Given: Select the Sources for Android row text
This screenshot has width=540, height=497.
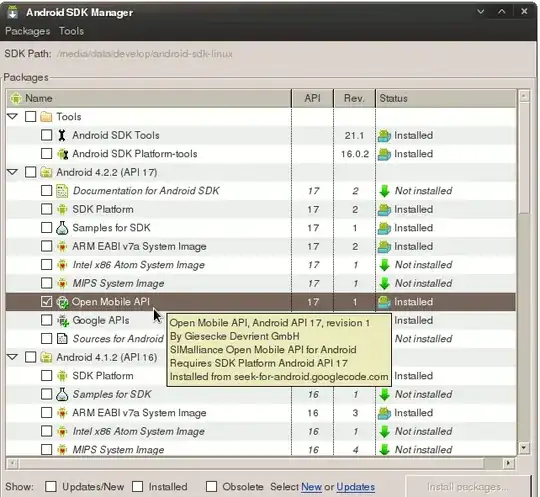Looking at the screenshot, I should (x=118, y=339).
